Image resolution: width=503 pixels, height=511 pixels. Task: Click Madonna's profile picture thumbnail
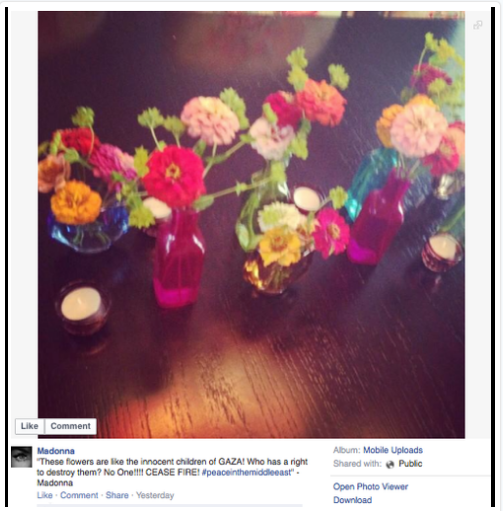pos(22,457)
